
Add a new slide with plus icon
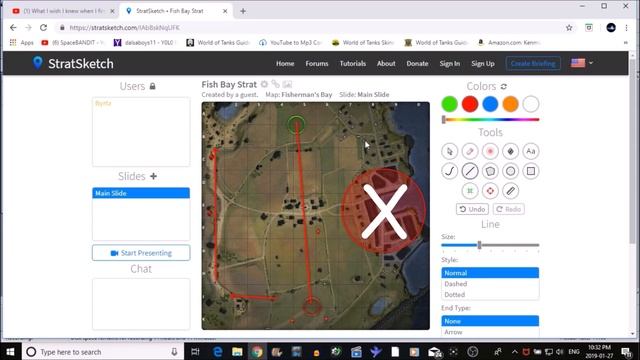(153, 176)
